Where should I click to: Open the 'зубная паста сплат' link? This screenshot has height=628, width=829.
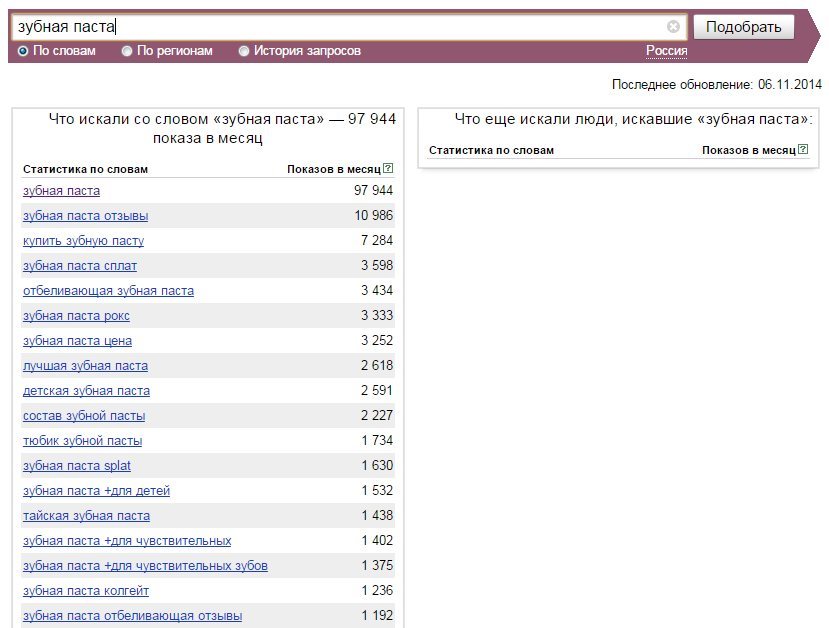(x=80, y=266)
